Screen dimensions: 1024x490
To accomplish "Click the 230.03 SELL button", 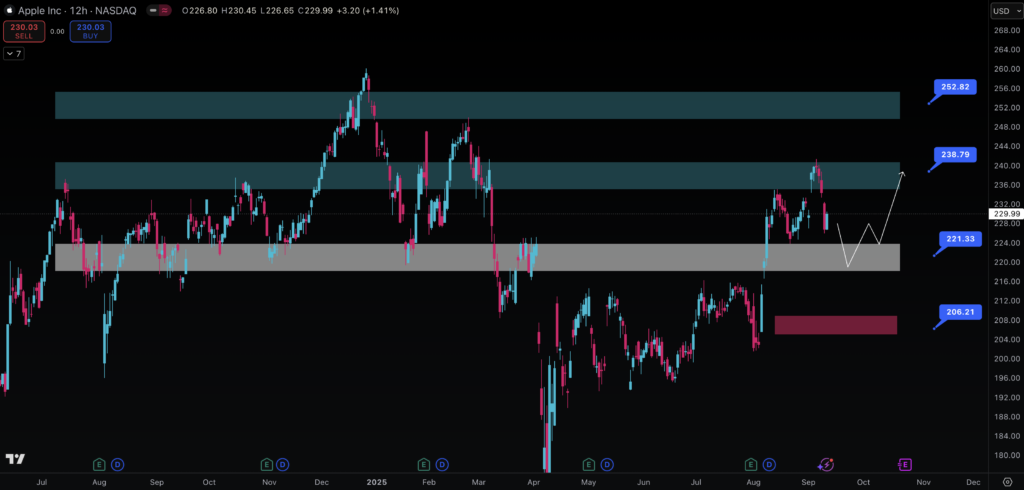I will [x=24, y=31].
